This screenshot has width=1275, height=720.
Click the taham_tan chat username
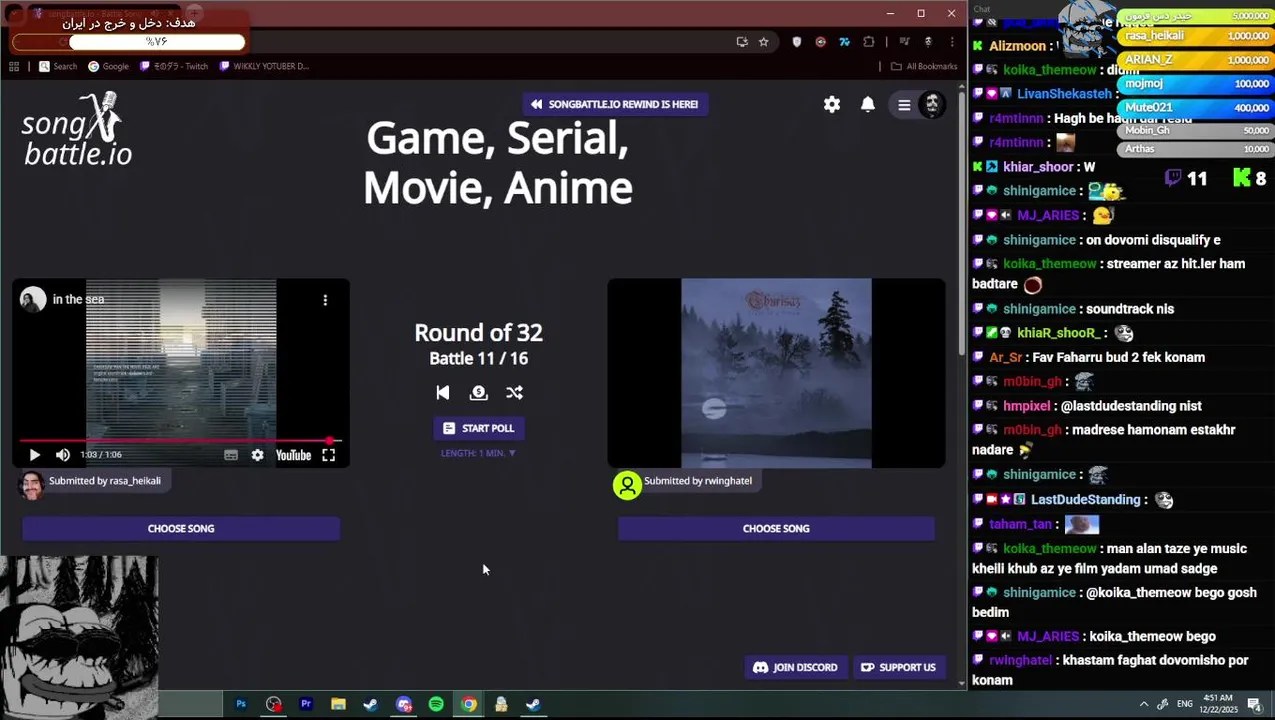click(1021, 524)
